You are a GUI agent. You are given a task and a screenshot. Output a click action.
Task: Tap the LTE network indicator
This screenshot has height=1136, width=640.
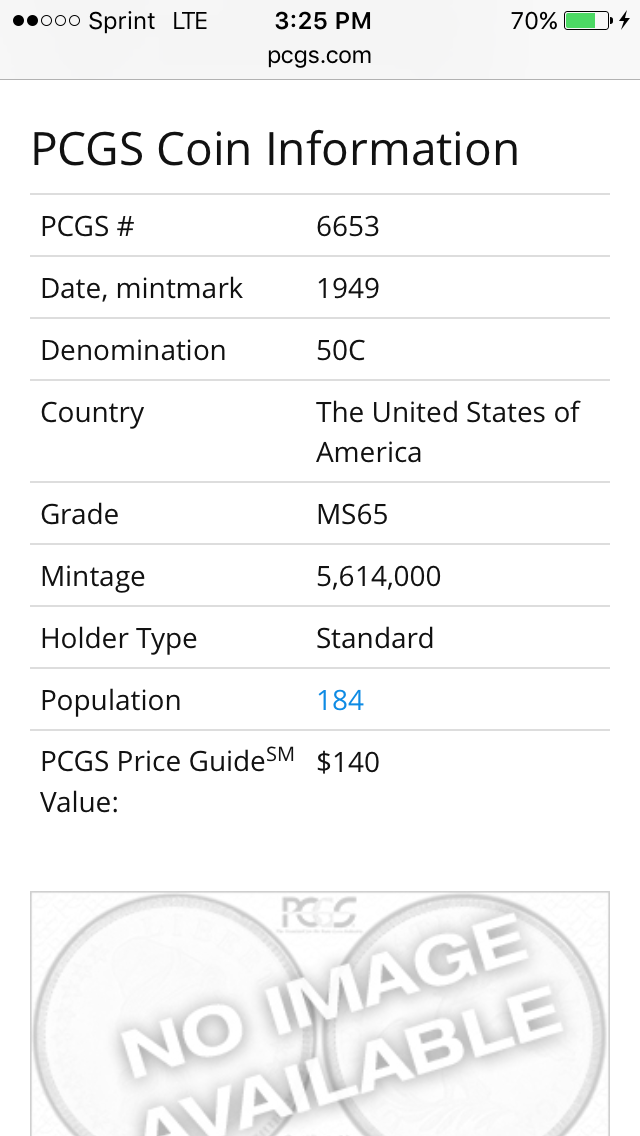[190, 21]
